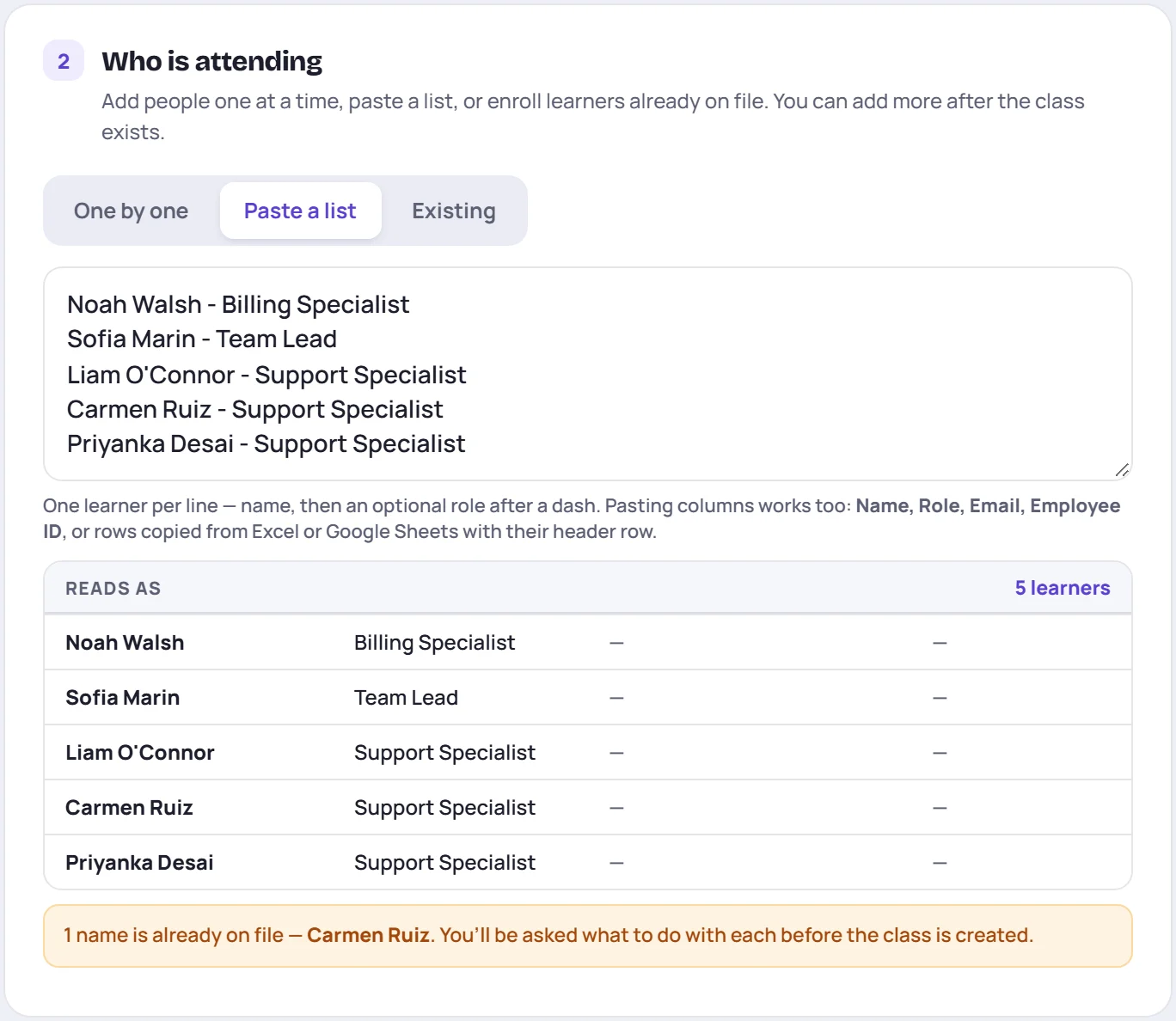Switch to the One by one tab
1176x1021 pixels.
click(x=131, y=211)
